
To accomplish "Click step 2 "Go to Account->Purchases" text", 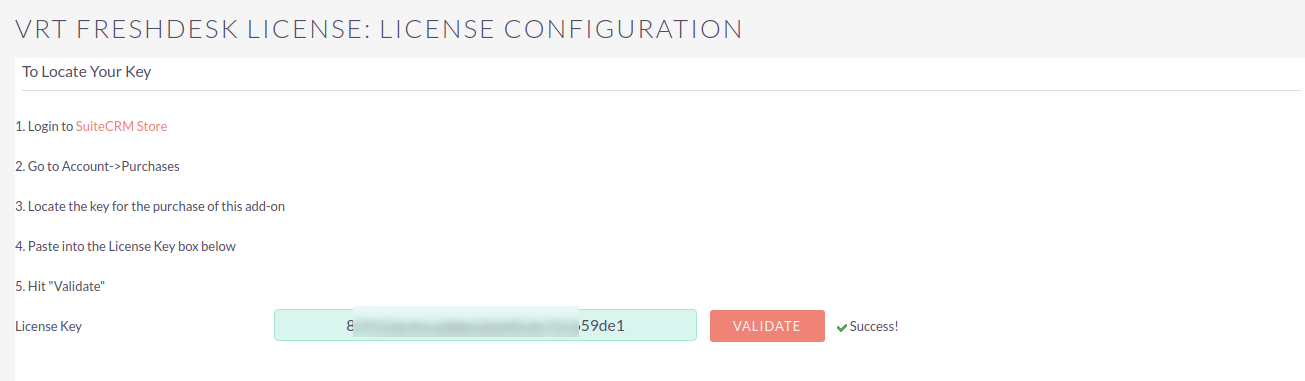I will click(x=98, y=167).
